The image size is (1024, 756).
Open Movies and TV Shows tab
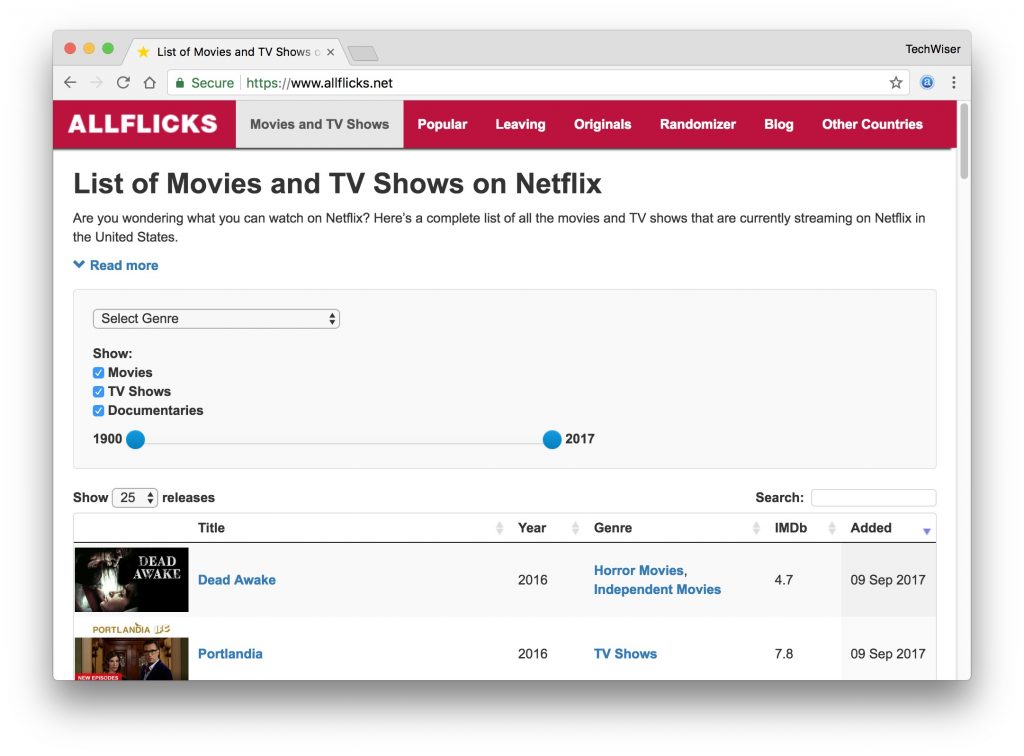[x=319, y=124]
